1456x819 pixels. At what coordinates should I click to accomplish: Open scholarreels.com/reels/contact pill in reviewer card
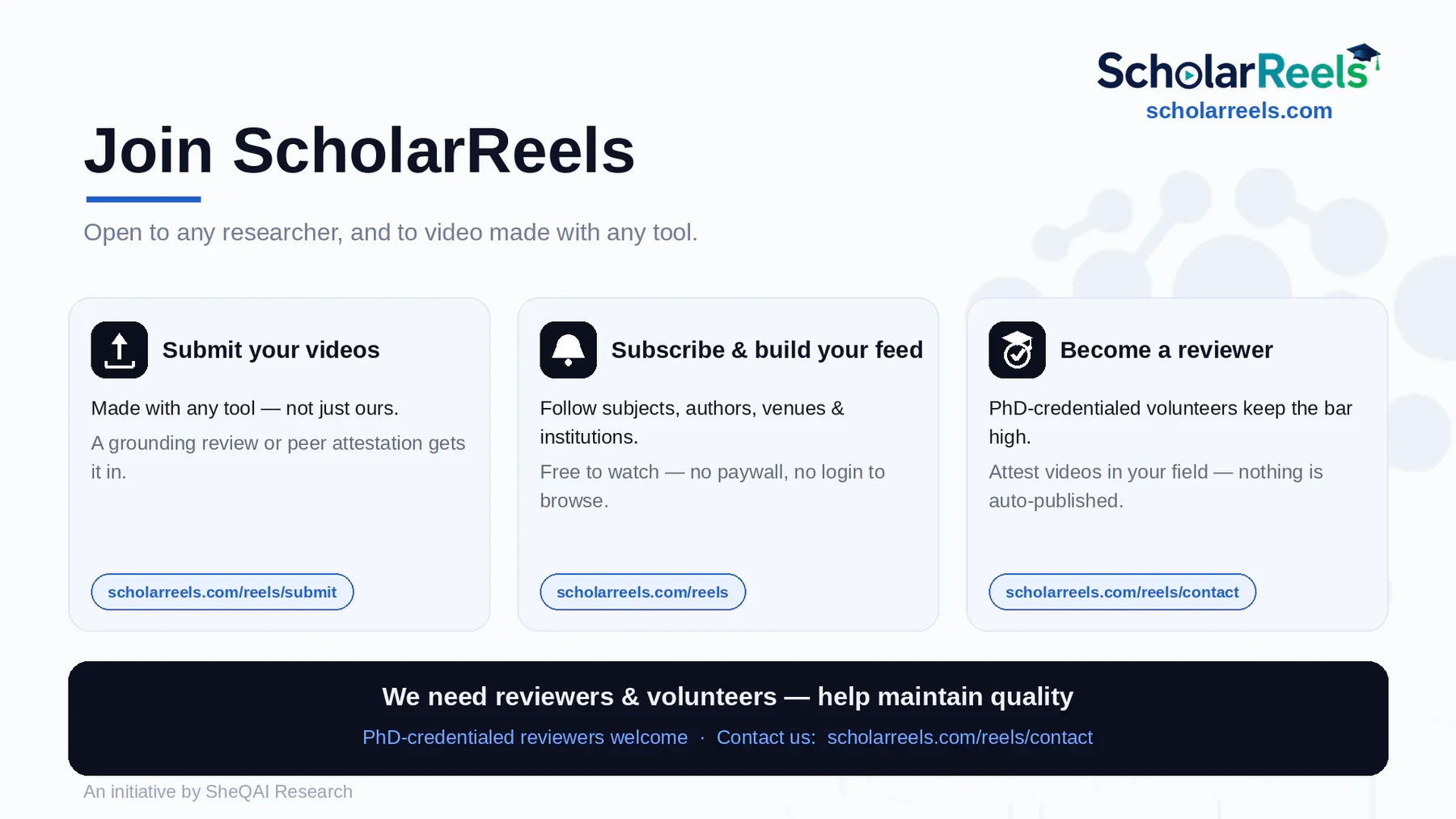pyautogui.click(x=1122, y=592)
